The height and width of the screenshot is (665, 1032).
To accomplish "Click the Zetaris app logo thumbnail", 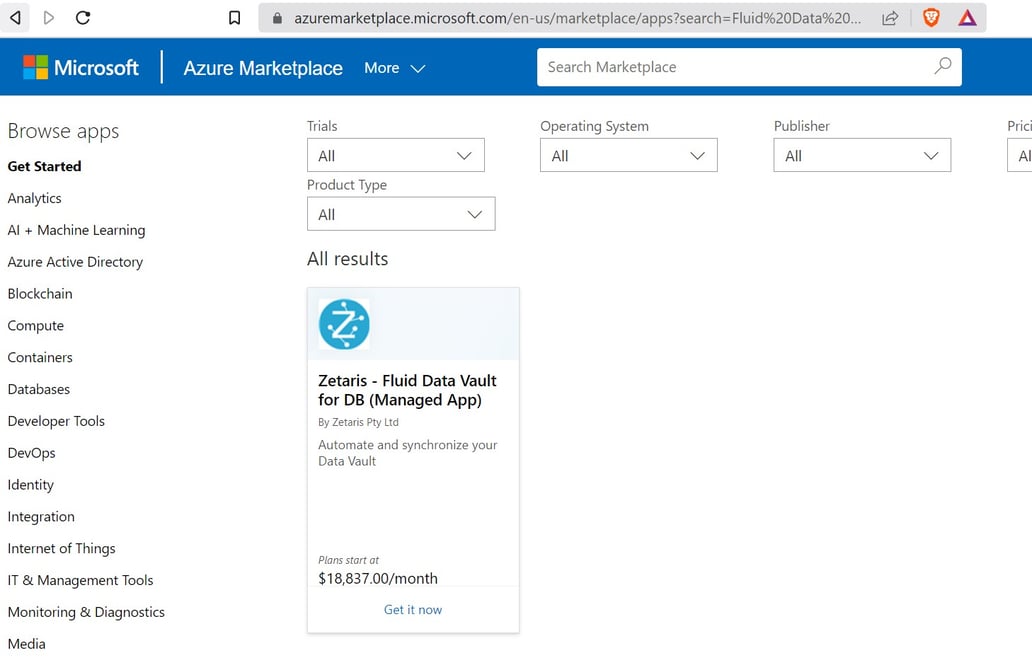I will click(x=344, y=324).
